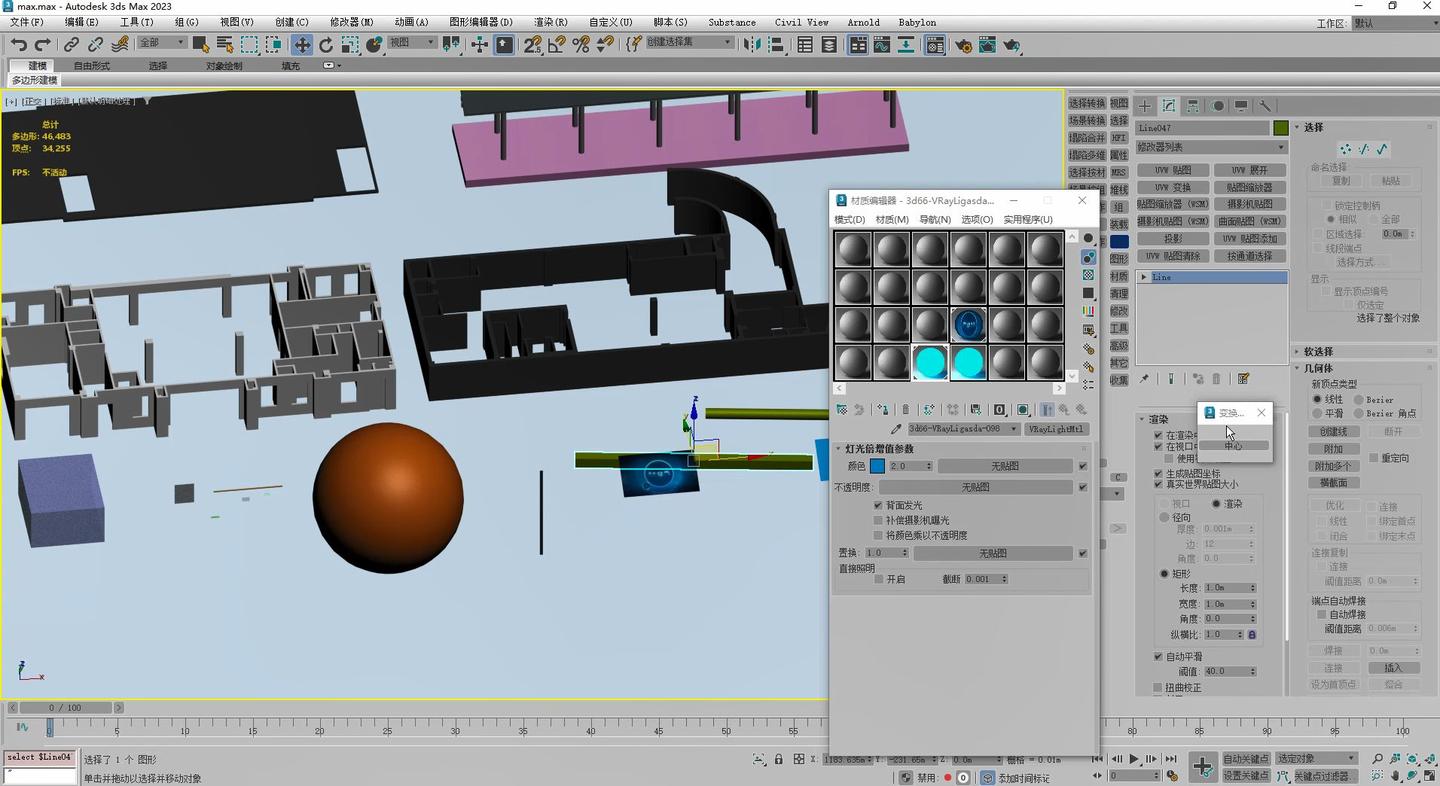Click the Pin Stack icon

click(x=1145, y=379)
